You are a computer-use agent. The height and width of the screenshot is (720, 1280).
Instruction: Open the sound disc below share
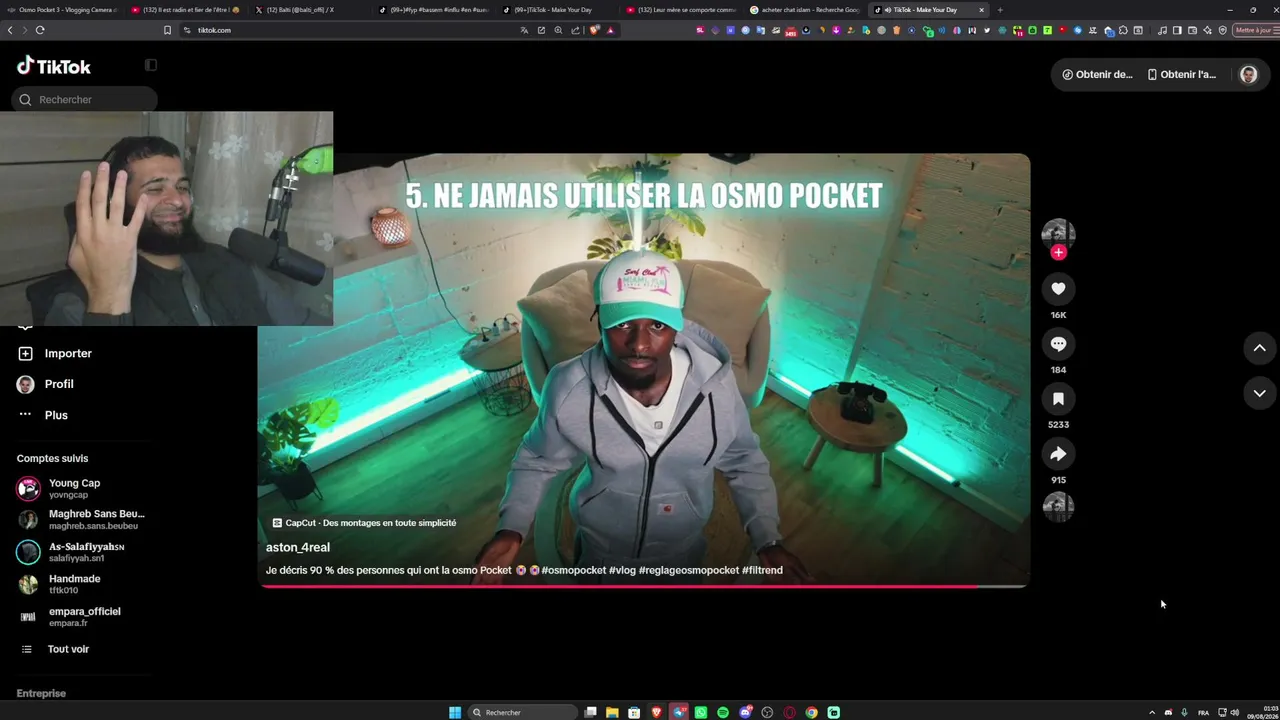click(1058, 507)
